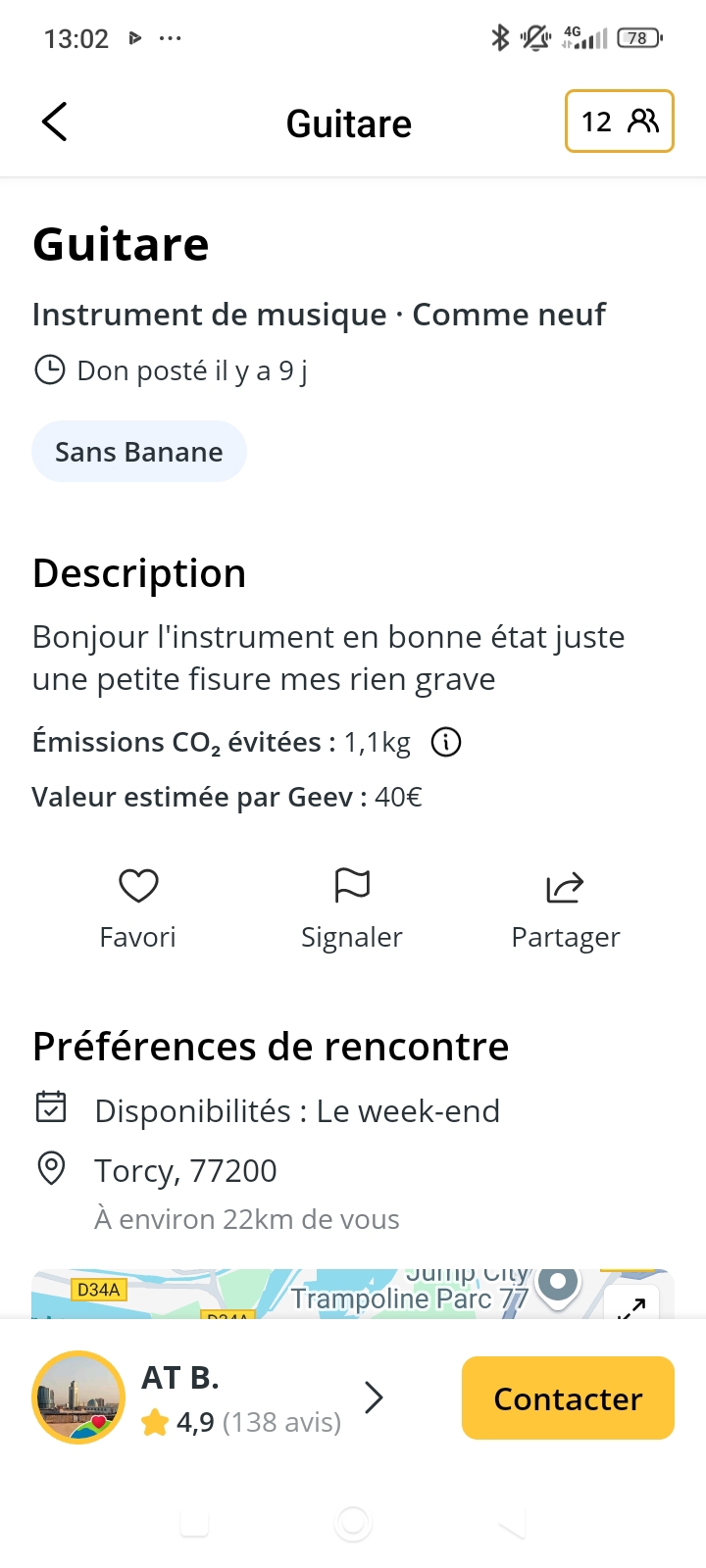
Task: Tap the calendar availability icon
Action: 51,1107
